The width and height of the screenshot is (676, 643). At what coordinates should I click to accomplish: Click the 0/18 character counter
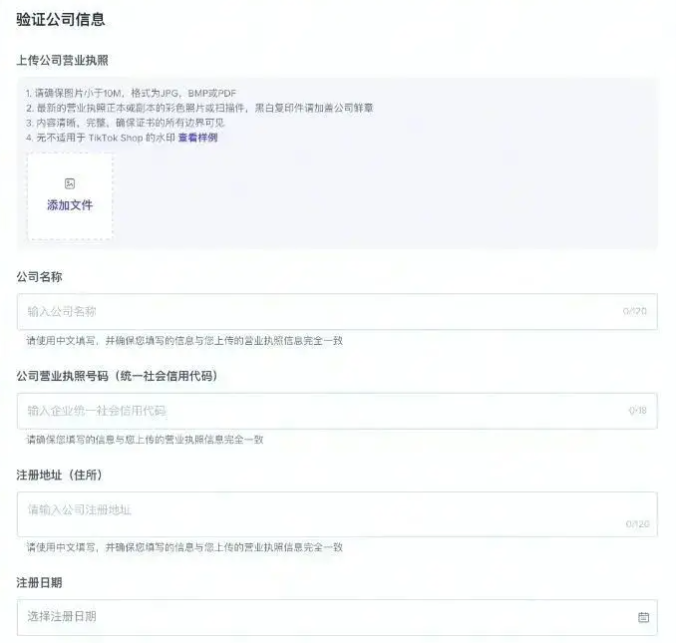pos(637,411)
